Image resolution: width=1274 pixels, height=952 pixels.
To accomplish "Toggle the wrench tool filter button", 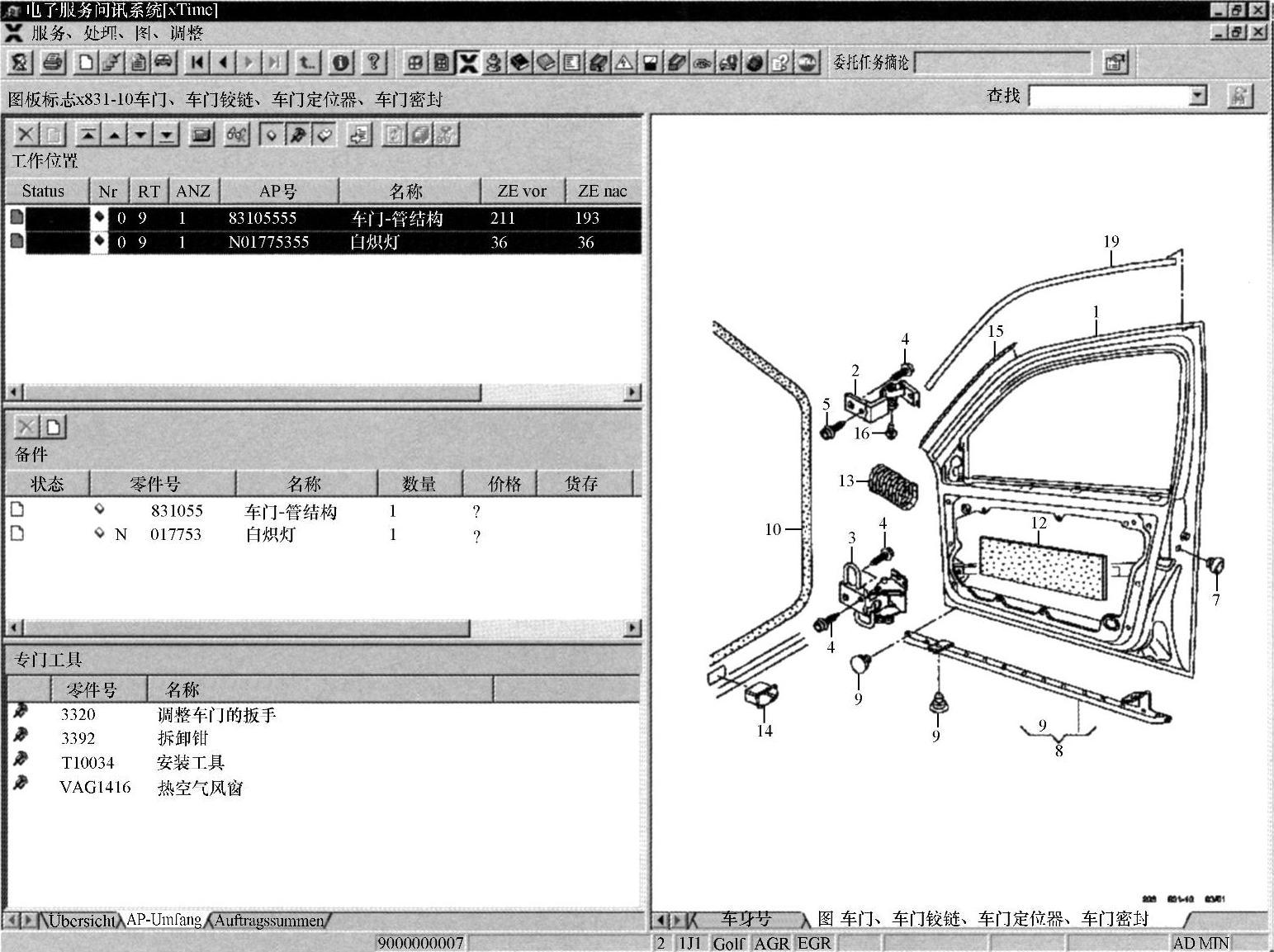I will point(297,135).
